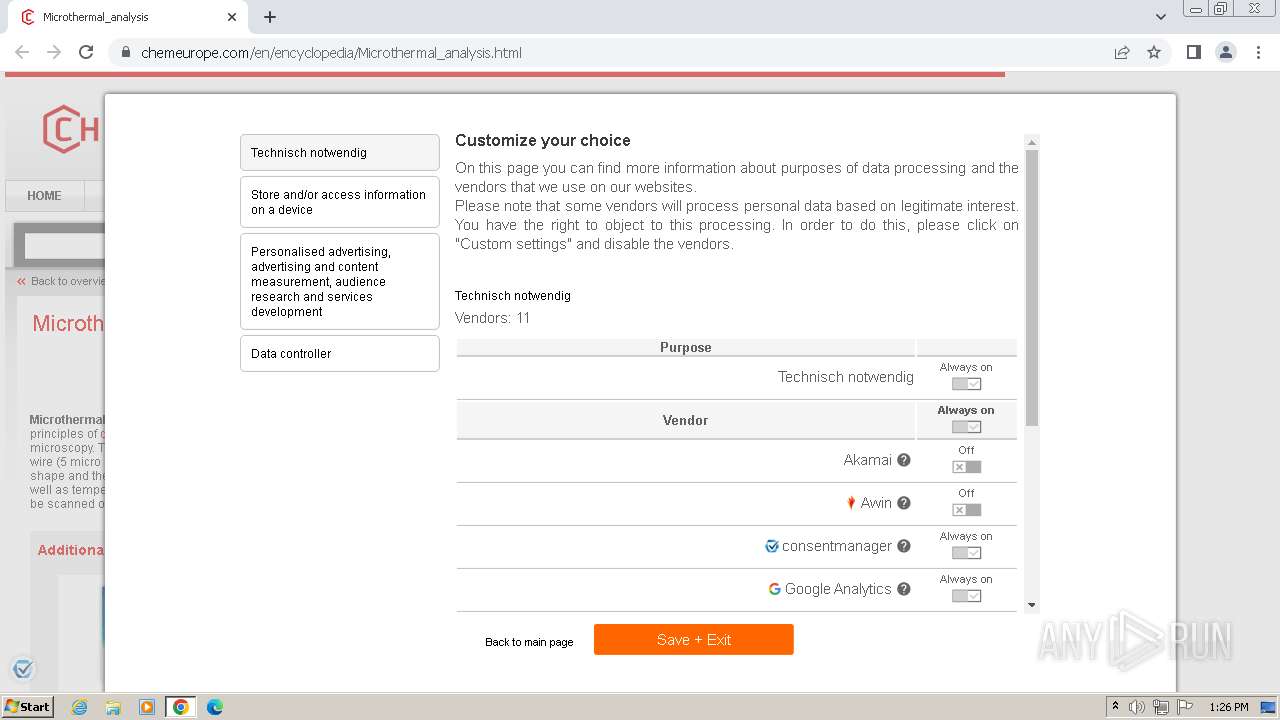Viewport: 1280px width, 720px height.
Task: Click the Awin vendor name
Action: [x=876, y=503]
